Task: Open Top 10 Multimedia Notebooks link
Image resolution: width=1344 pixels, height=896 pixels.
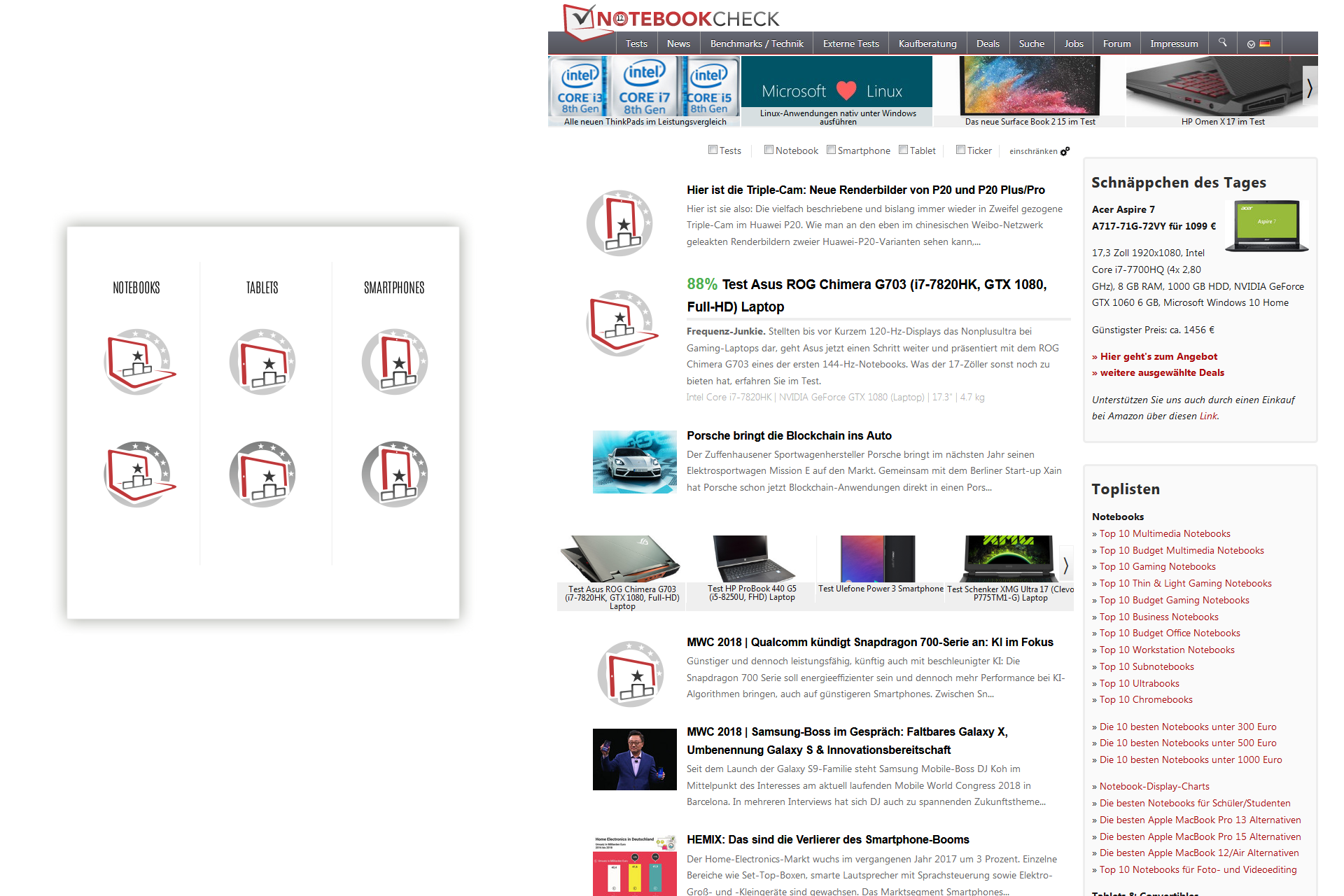Action: (x=1165, y=533)
